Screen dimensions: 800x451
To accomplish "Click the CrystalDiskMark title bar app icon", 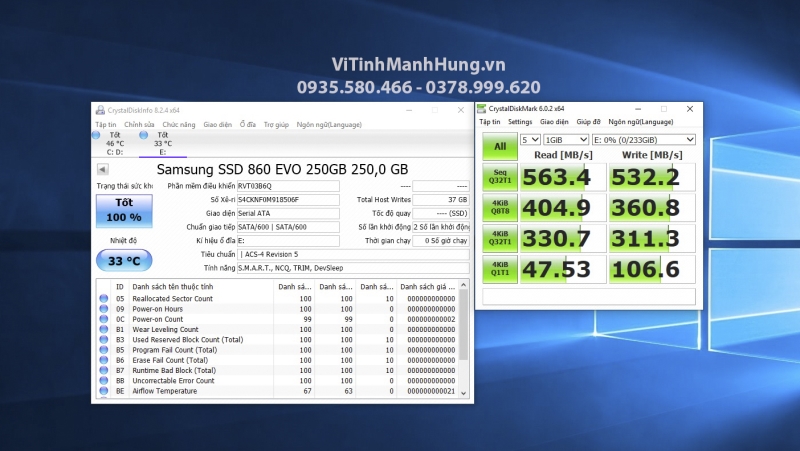I will coord(481,109).
